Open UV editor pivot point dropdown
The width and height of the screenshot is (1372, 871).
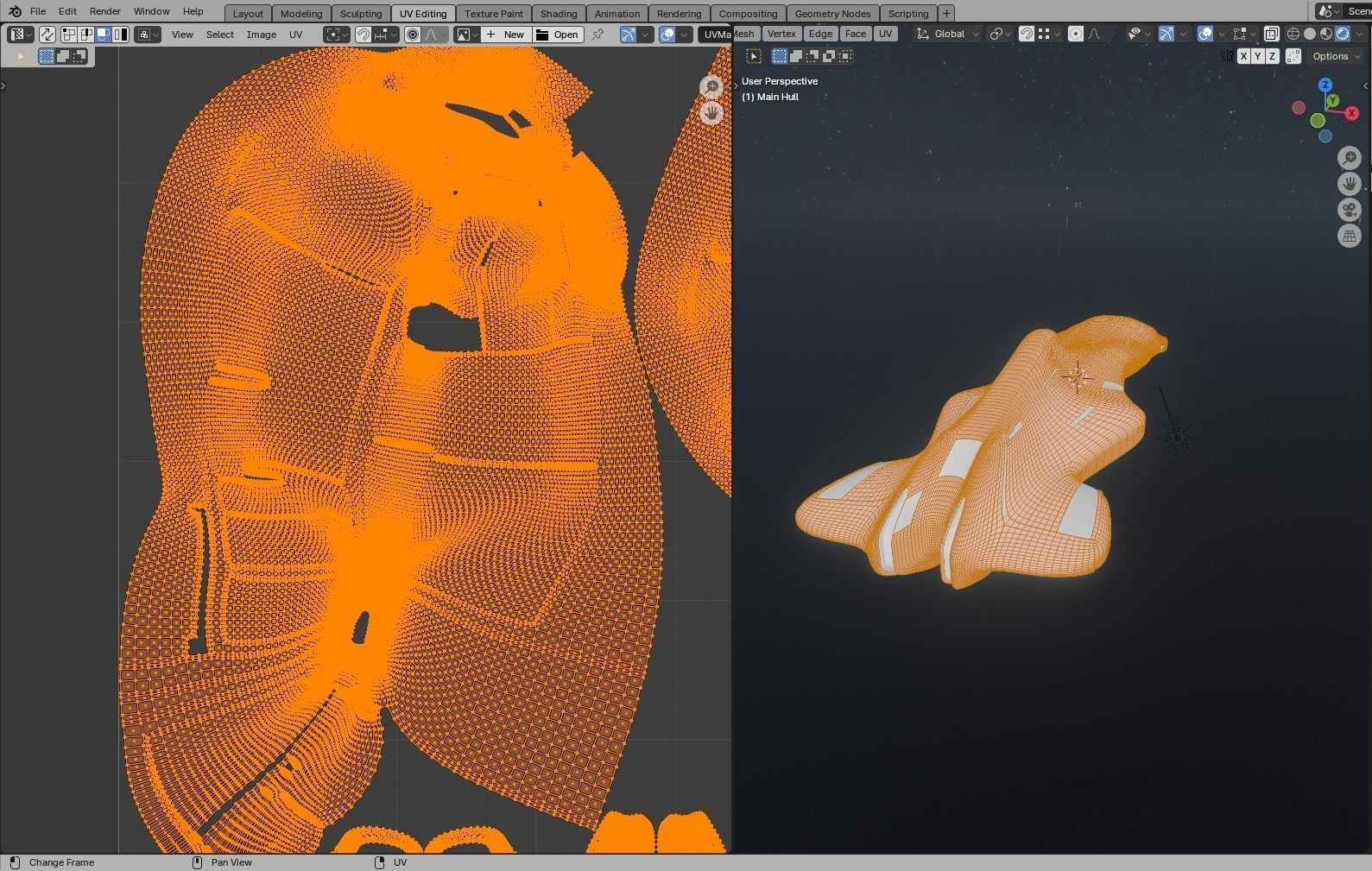(337, 35)
